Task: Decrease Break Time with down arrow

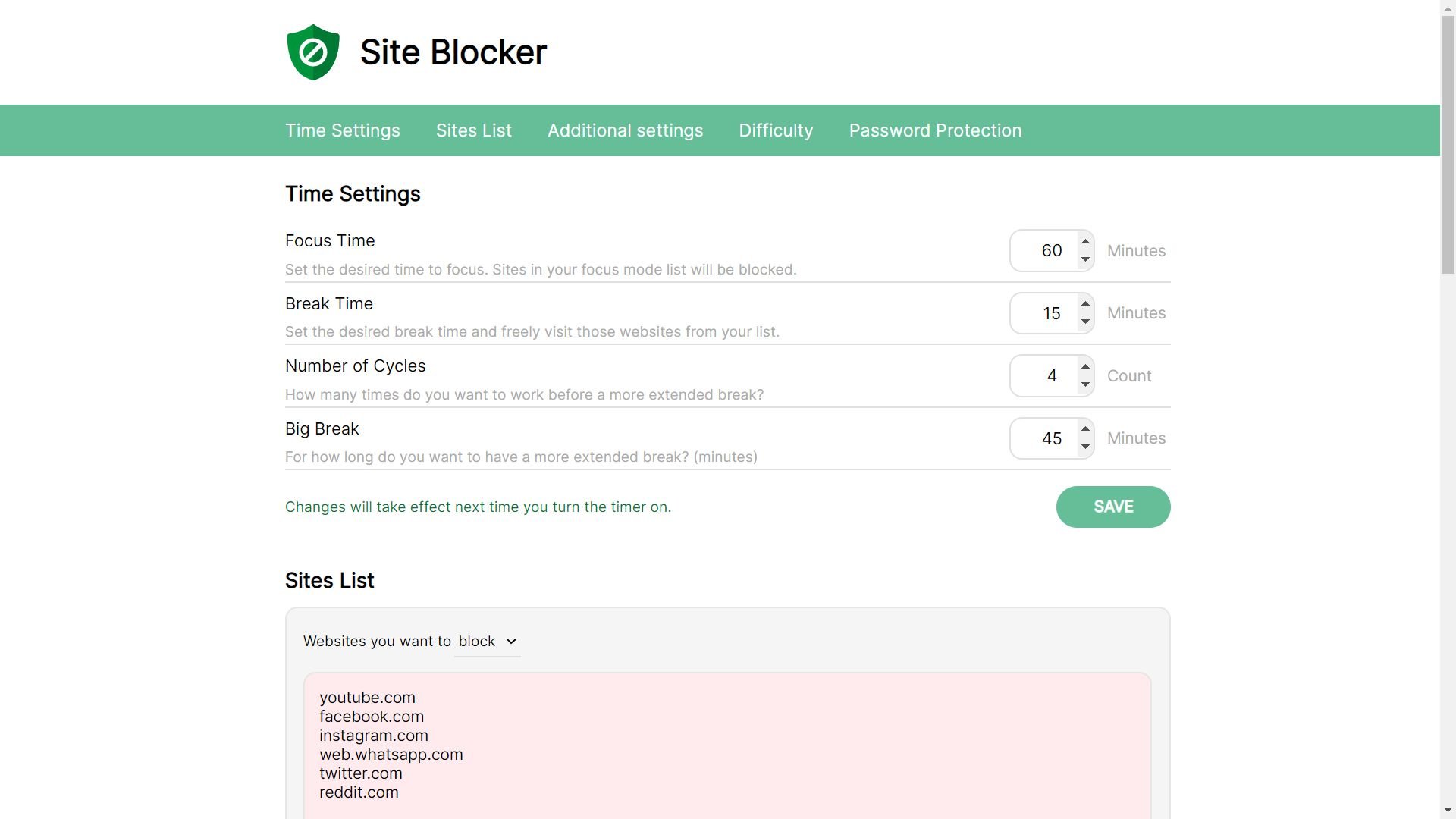Action: pos(1085,322)
